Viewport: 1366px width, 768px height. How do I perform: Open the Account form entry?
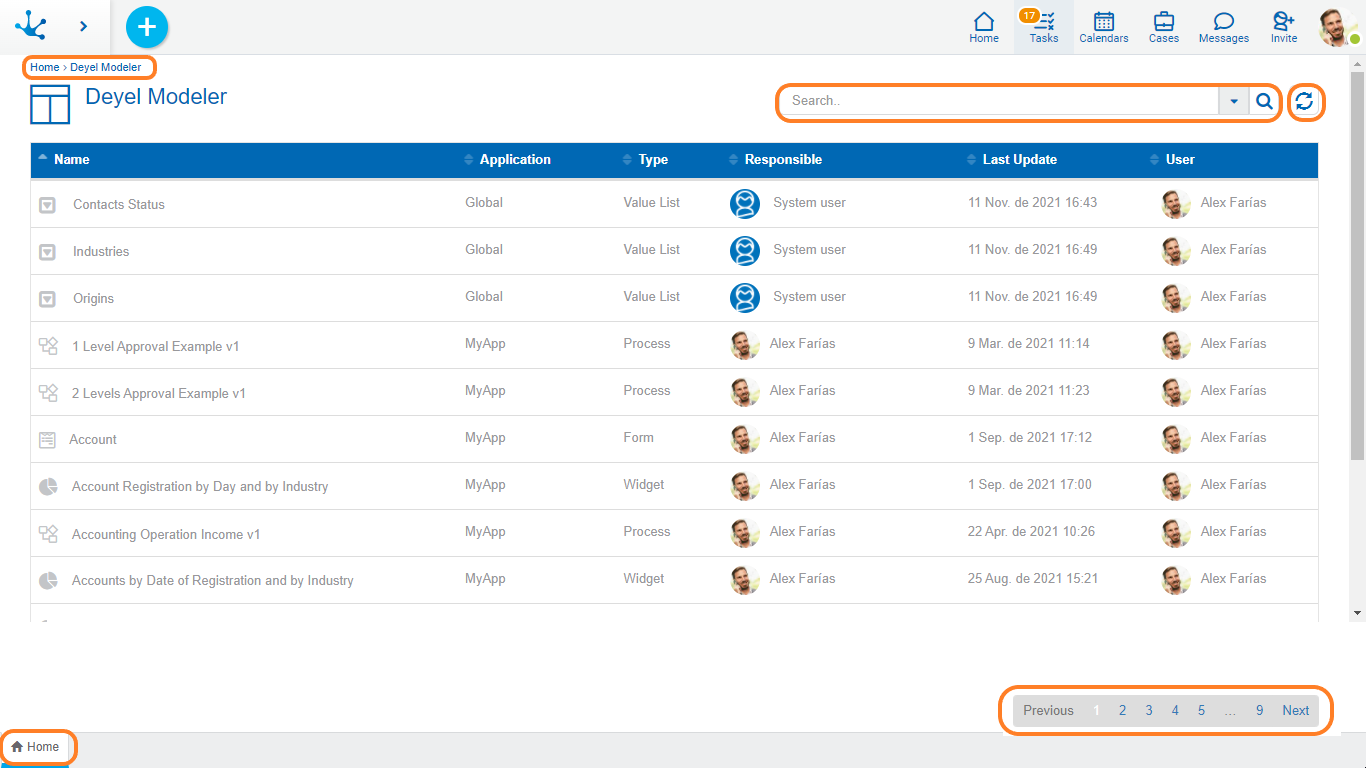[93, 440]
